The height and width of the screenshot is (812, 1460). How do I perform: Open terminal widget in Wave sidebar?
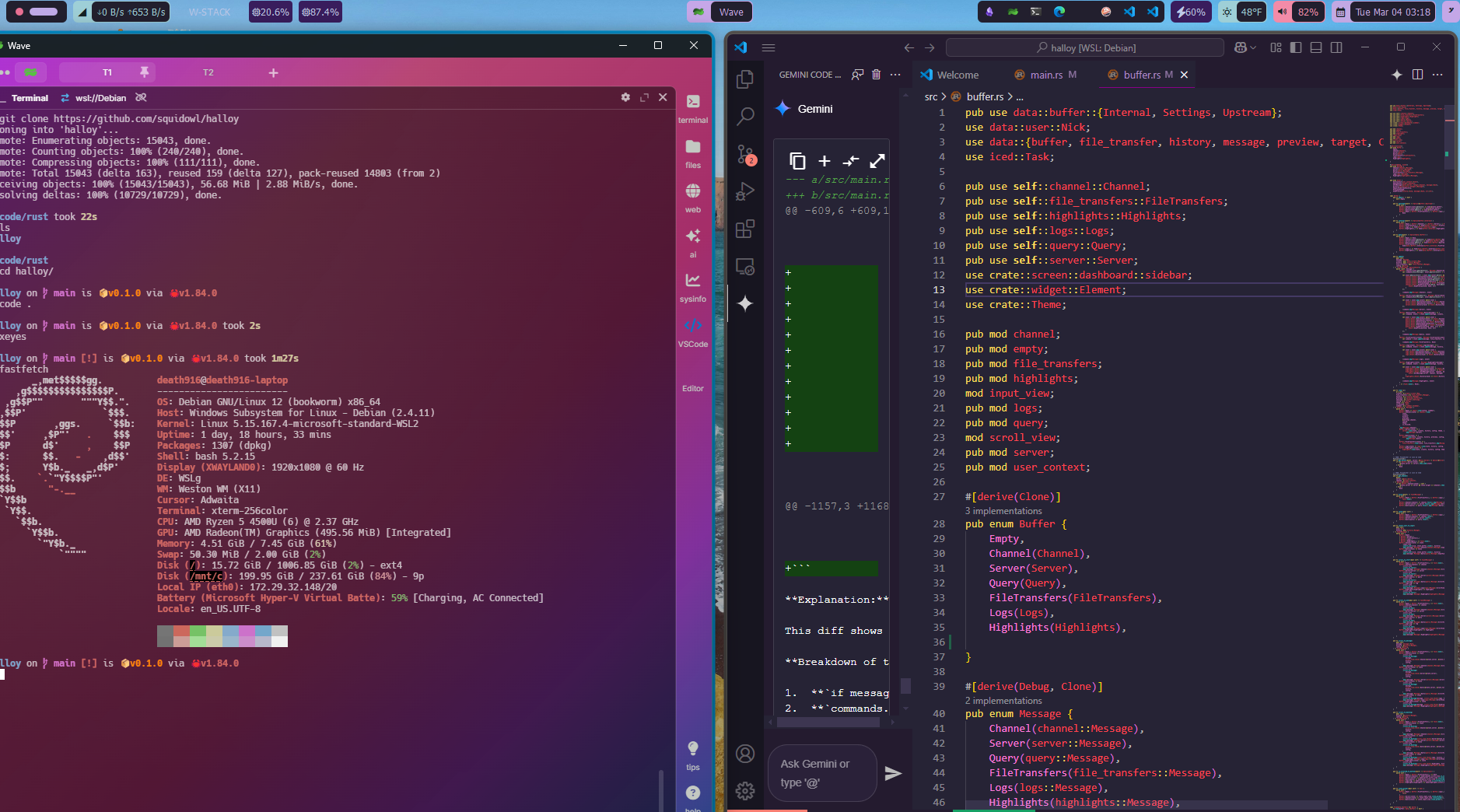693,108
